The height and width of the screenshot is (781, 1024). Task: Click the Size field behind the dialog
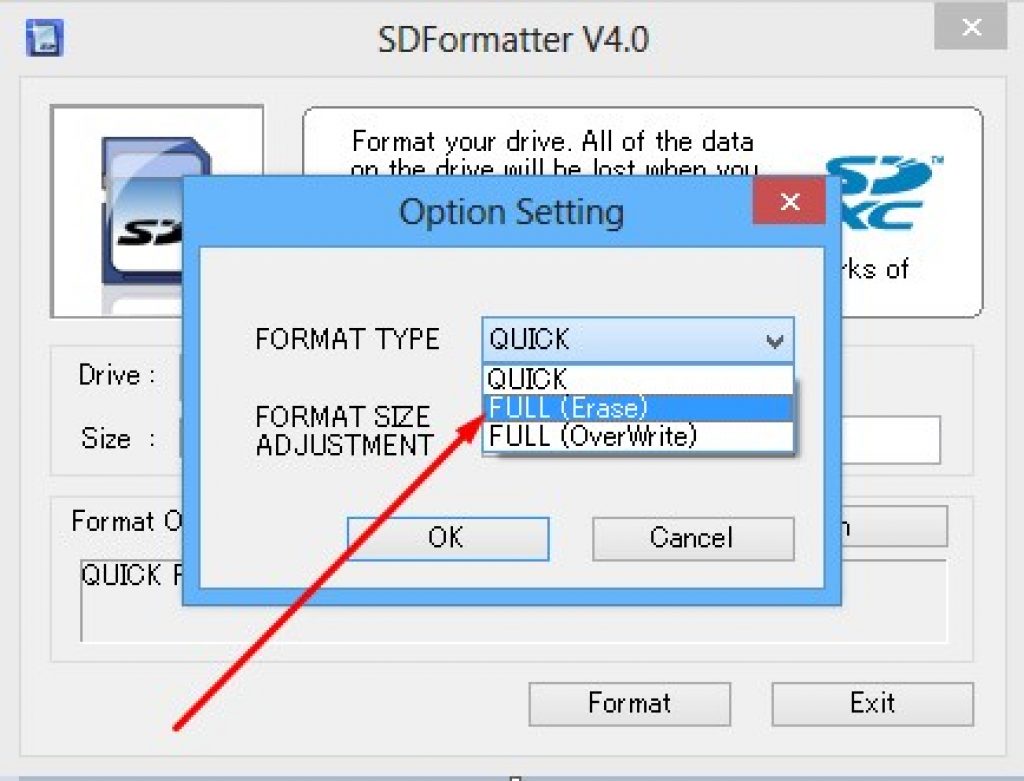coord(890,440)
